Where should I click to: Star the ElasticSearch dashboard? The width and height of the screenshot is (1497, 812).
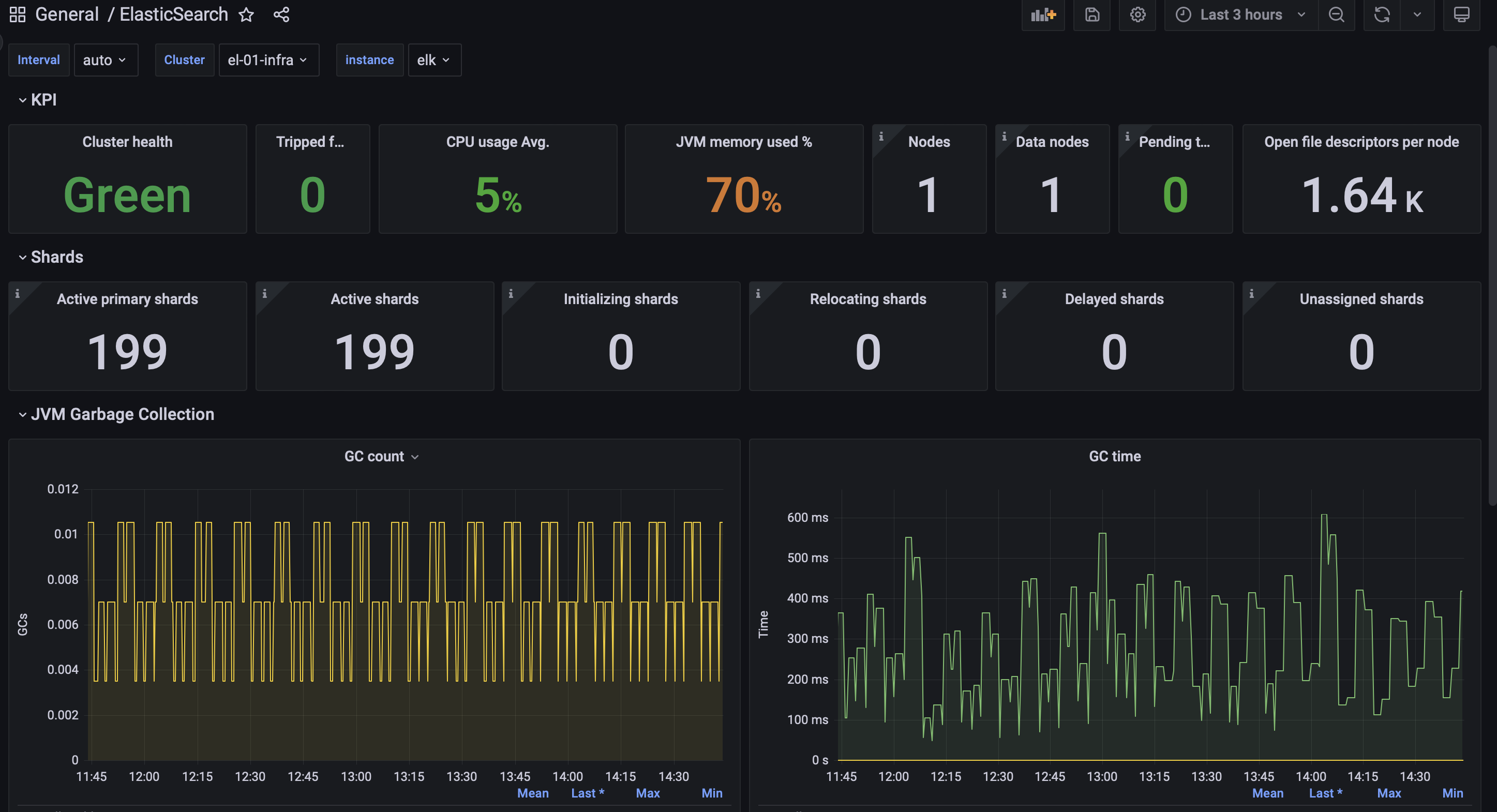(246, 14)
